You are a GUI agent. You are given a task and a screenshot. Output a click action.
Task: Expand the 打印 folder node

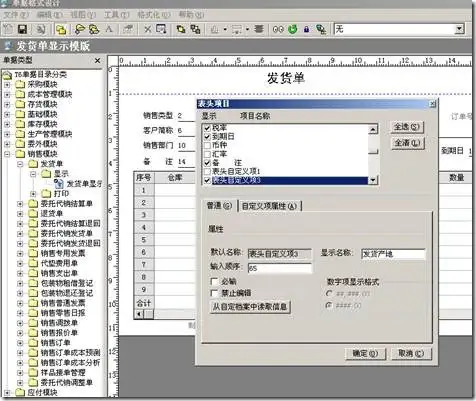pos(33,194)
